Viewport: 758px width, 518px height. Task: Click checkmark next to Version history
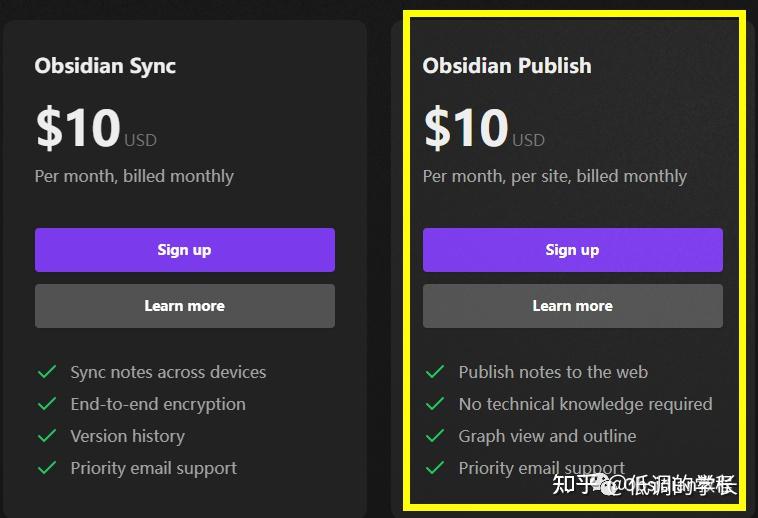pos(46,436)
